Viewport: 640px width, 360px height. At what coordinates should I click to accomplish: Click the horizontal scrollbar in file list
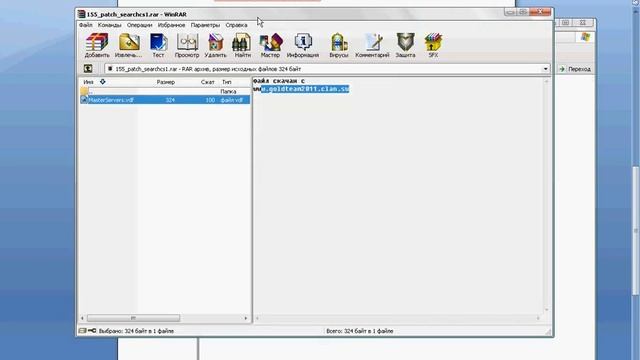pyautogui.click(x=133, y=318)
